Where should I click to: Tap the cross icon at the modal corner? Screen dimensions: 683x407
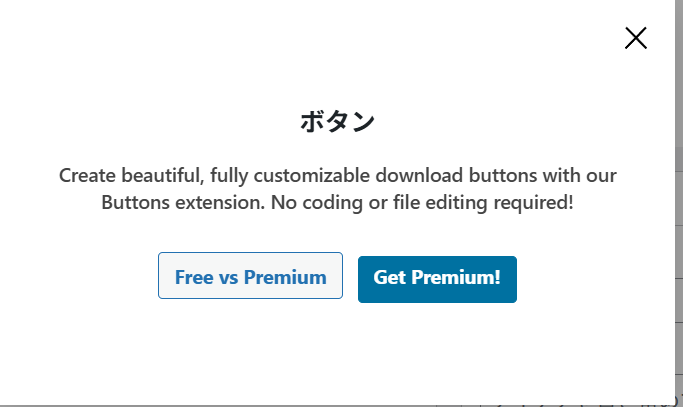pos(635,38)
